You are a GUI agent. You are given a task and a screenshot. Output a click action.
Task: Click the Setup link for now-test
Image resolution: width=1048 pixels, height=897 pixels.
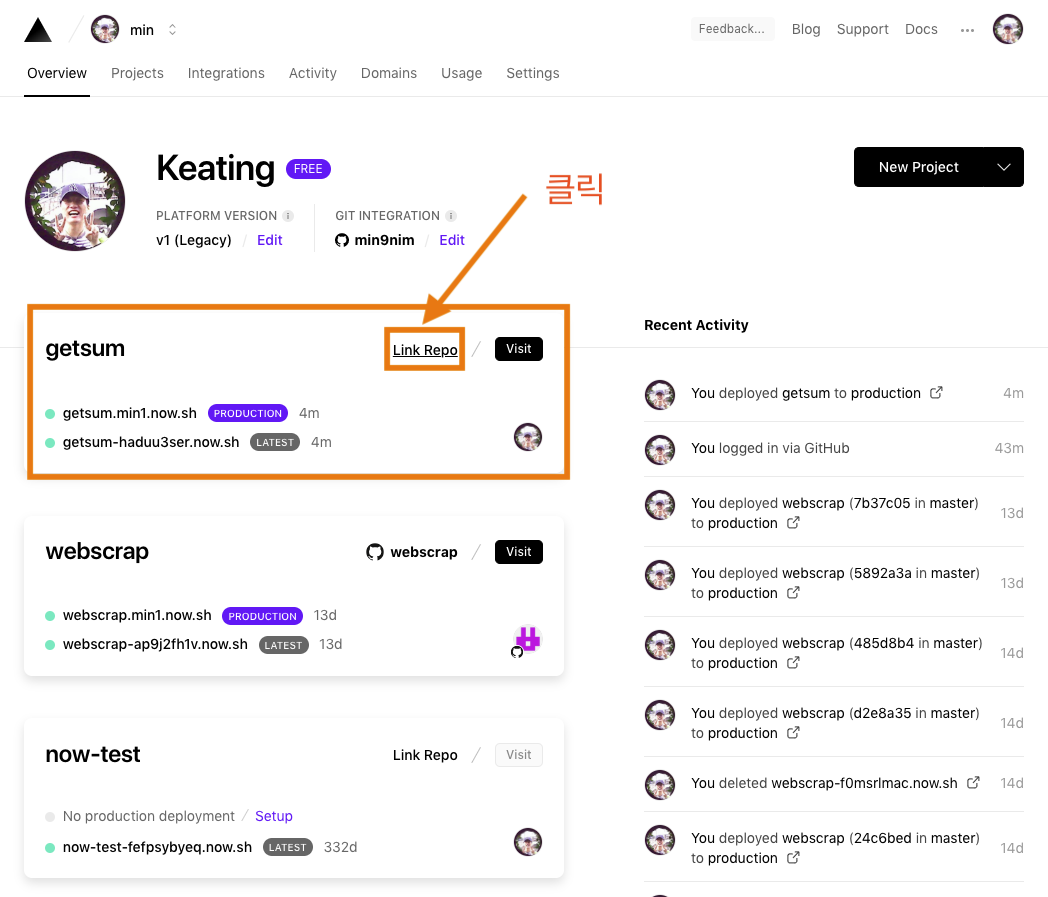click(x=274, y=816)
